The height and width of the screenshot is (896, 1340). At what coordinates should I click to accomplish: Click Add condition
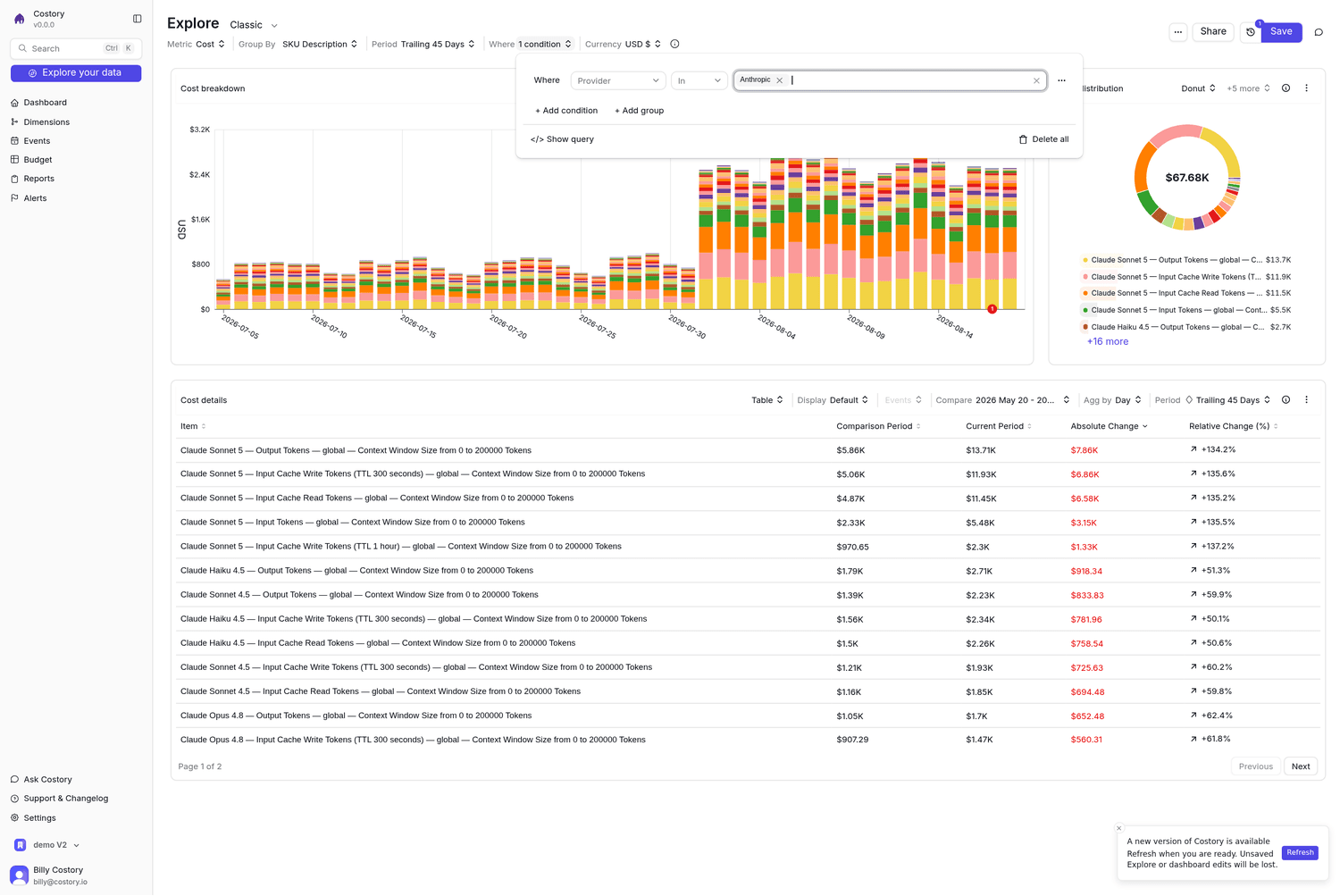tap(566, 111)
